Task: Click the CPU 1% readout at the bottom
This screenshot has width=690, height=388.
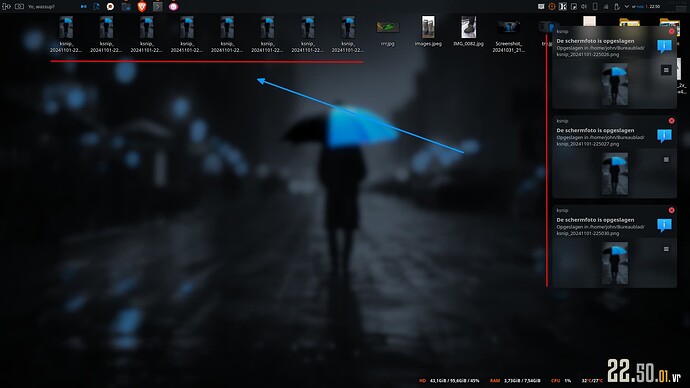Action: click(x=561, y=381)
